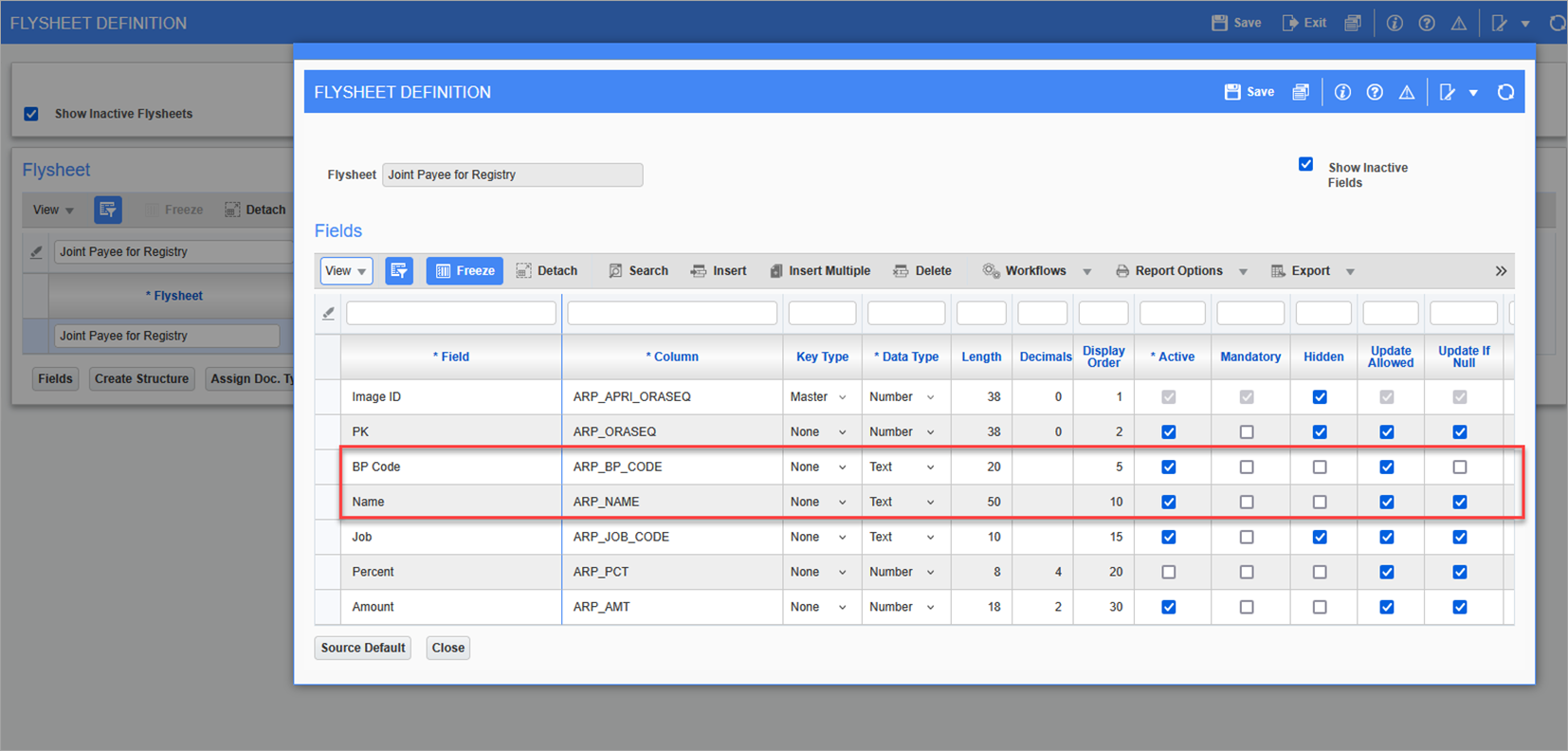This screenshot has width=1568, height=751.
Task: Click the query by example icon in Fields toolbar
Action: pyautogui.click(x=399, y=271)
